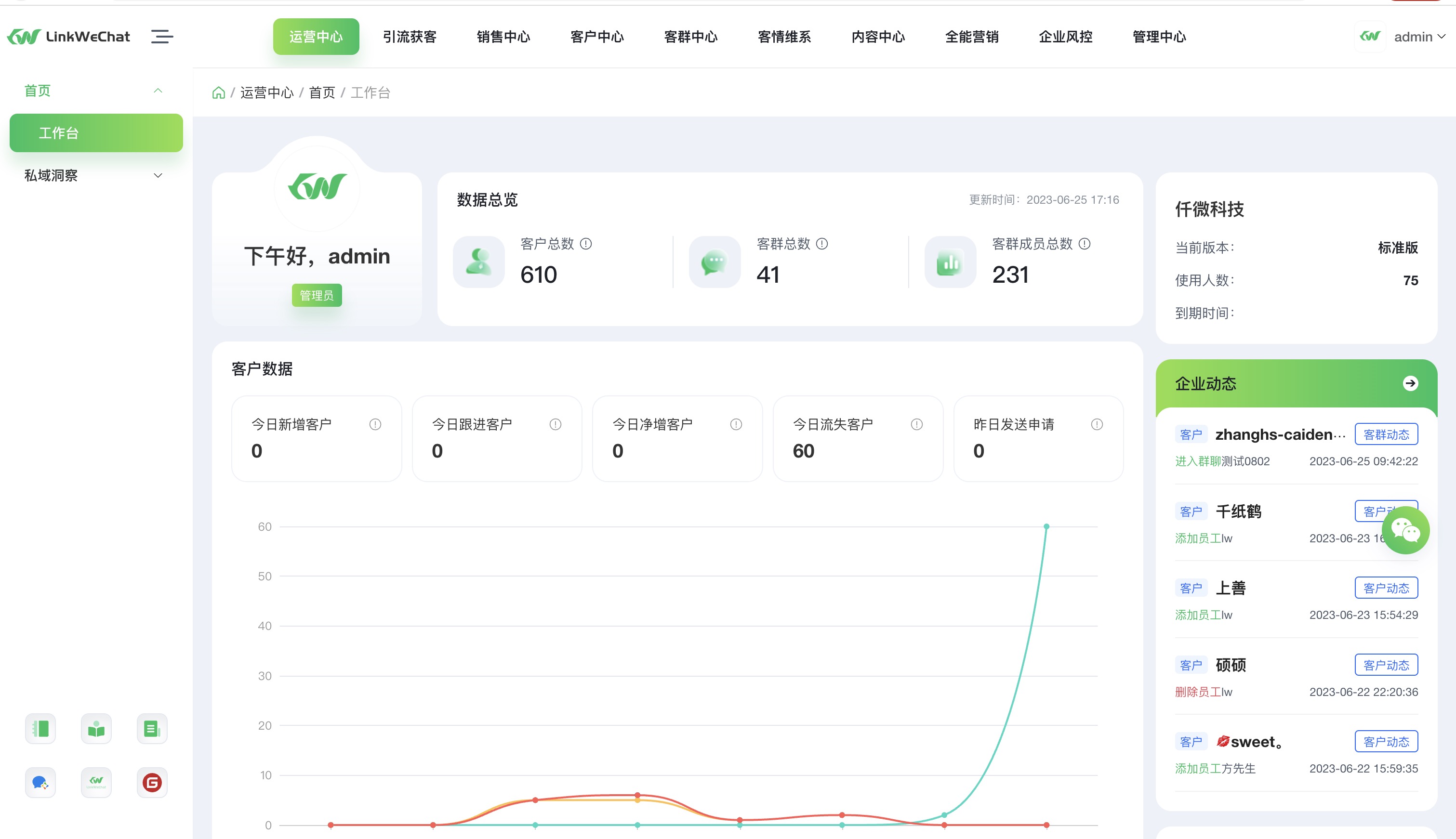Click 运营中心 in the breadcrumb
This screenshot has width=1456, height=839.
coord(267,93)
